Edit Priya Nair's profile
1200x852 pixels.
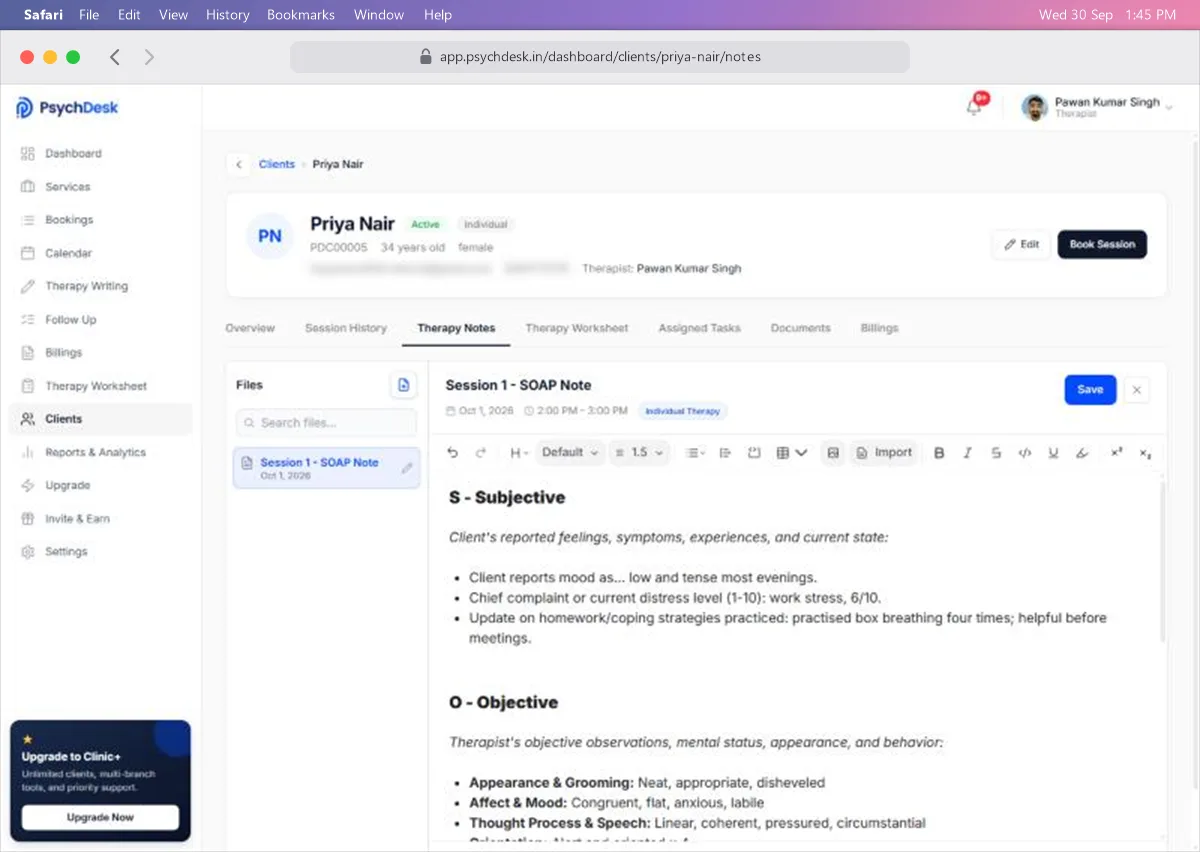point(1021,244)
